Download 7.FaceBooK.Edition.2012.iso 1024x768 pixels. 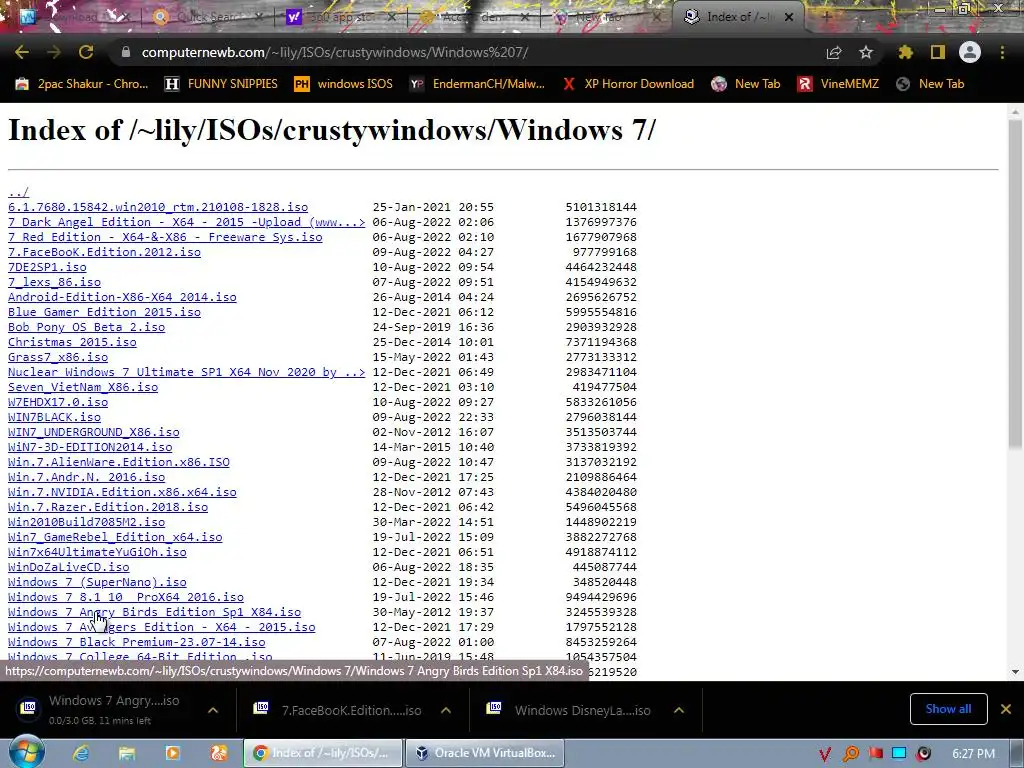(x=104, y=252)
